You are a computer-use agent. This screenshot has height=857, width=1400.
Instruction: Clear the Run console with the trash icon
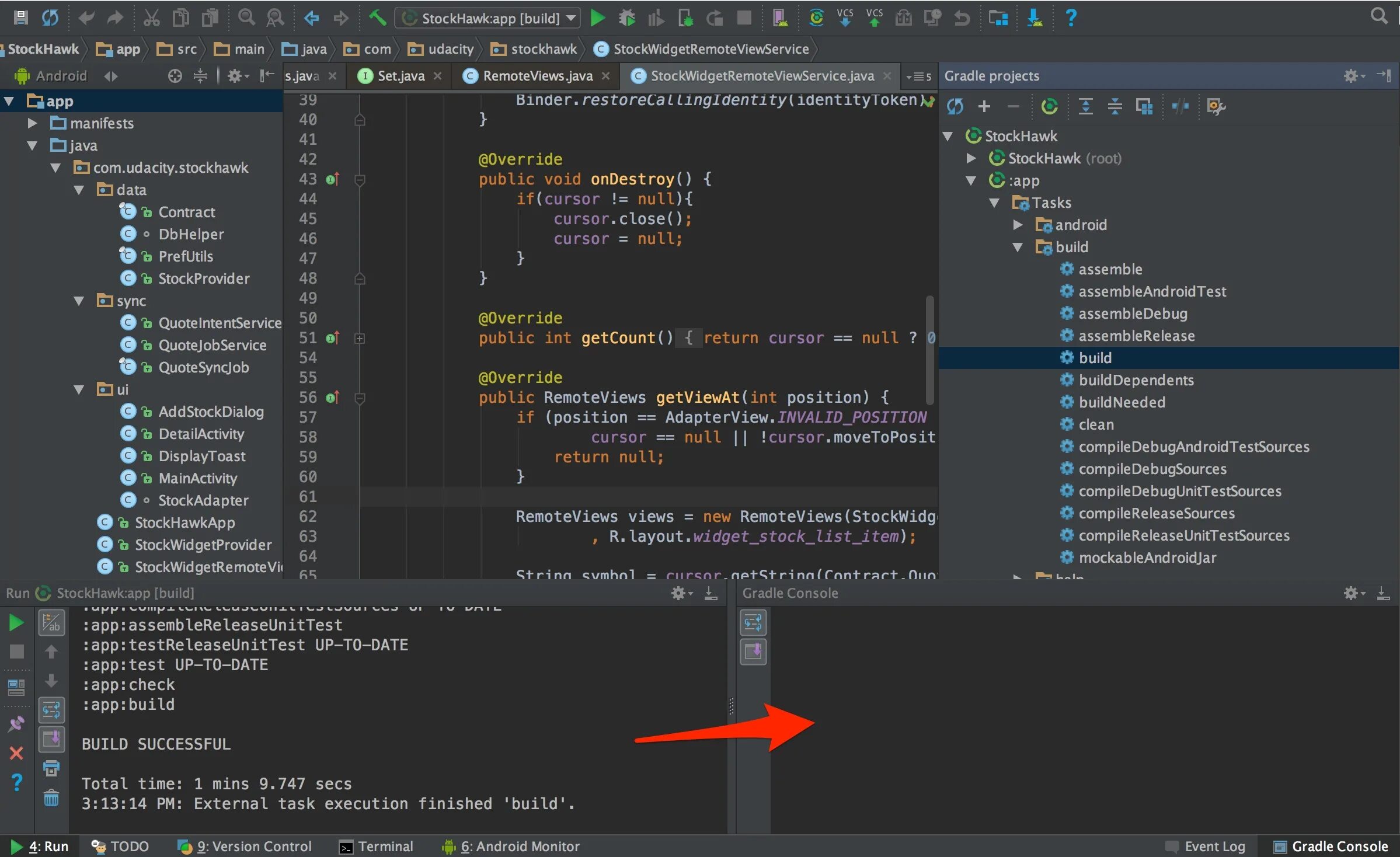click(51, 797)
